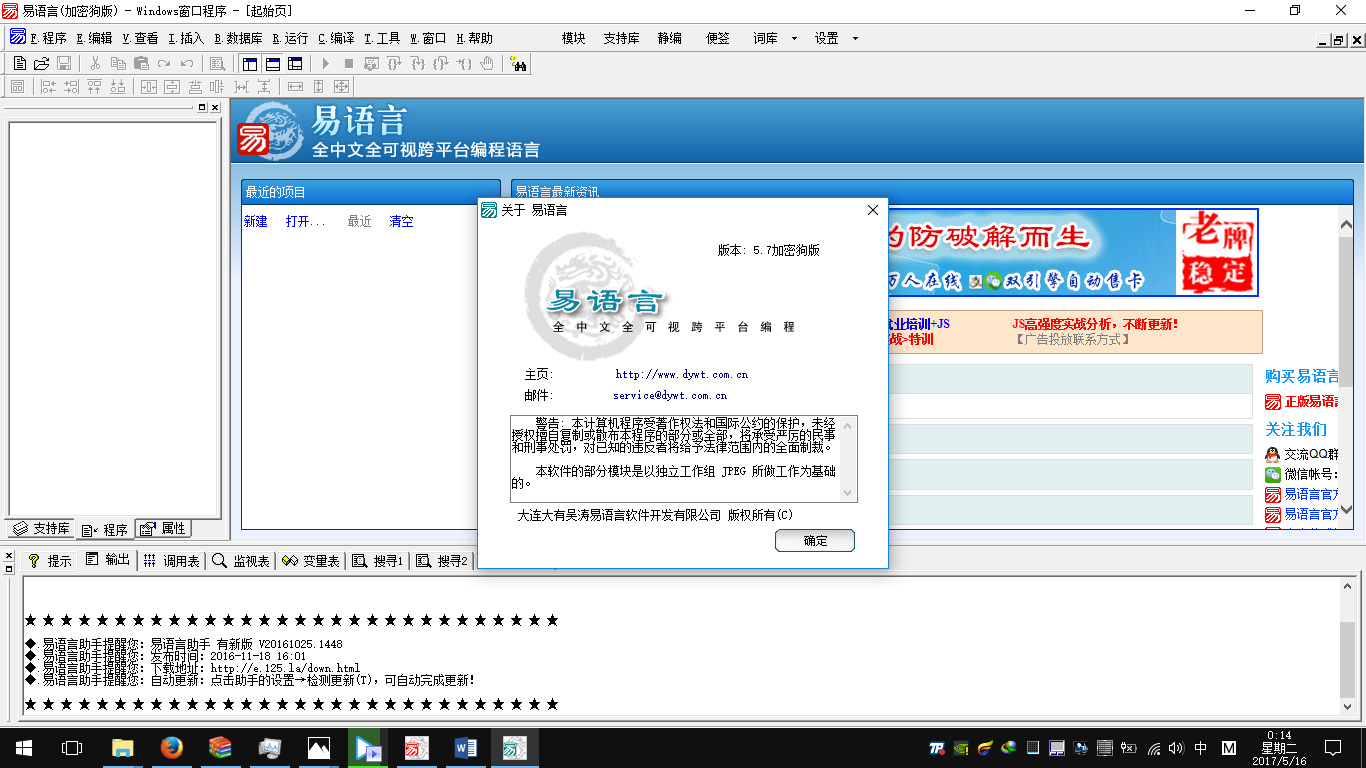The image size is (1366, 768).
Task: Click the down arrow of warning text scrollbar
Action: coord(848,493)
